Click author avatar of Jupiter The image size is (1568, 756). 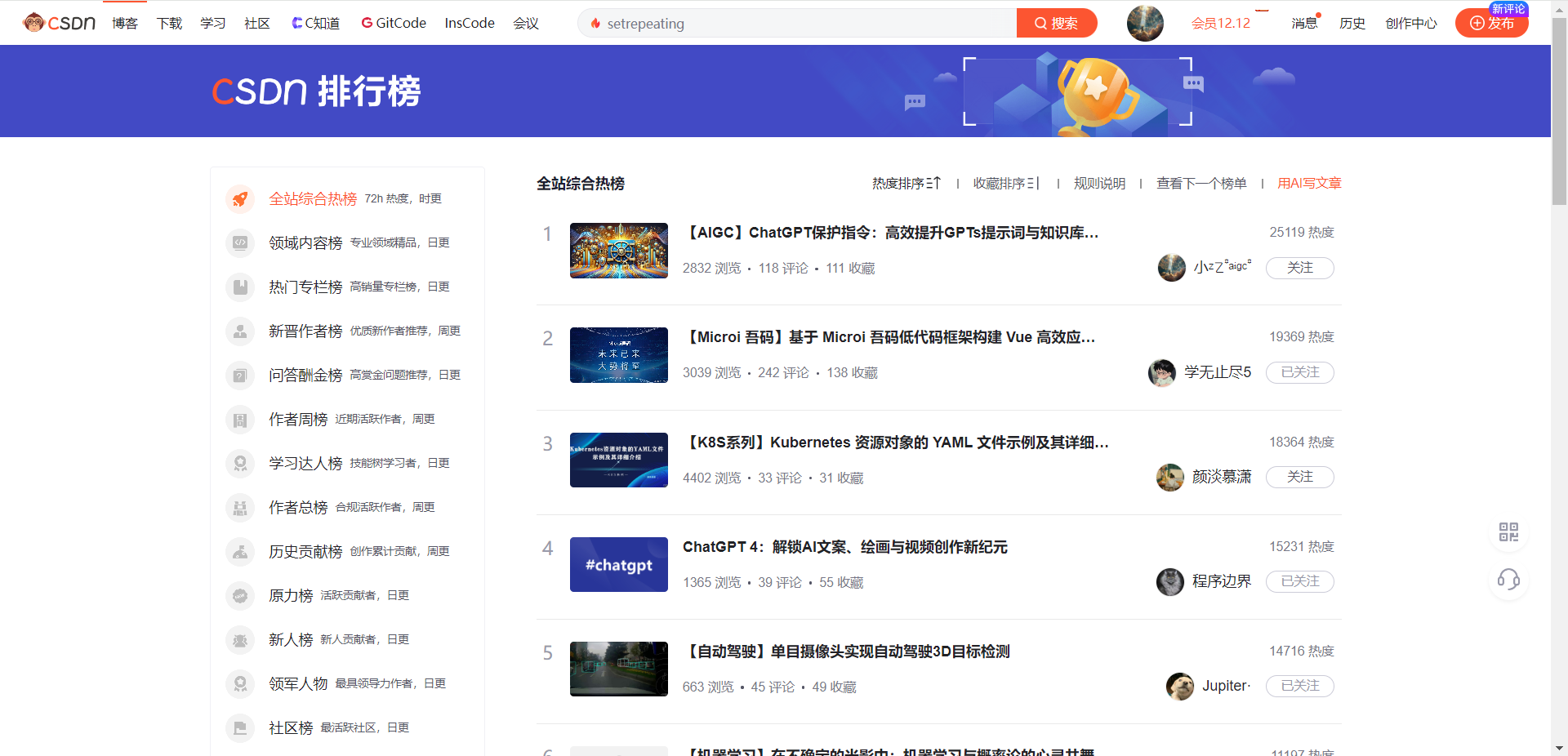(x=1179, y=686)
